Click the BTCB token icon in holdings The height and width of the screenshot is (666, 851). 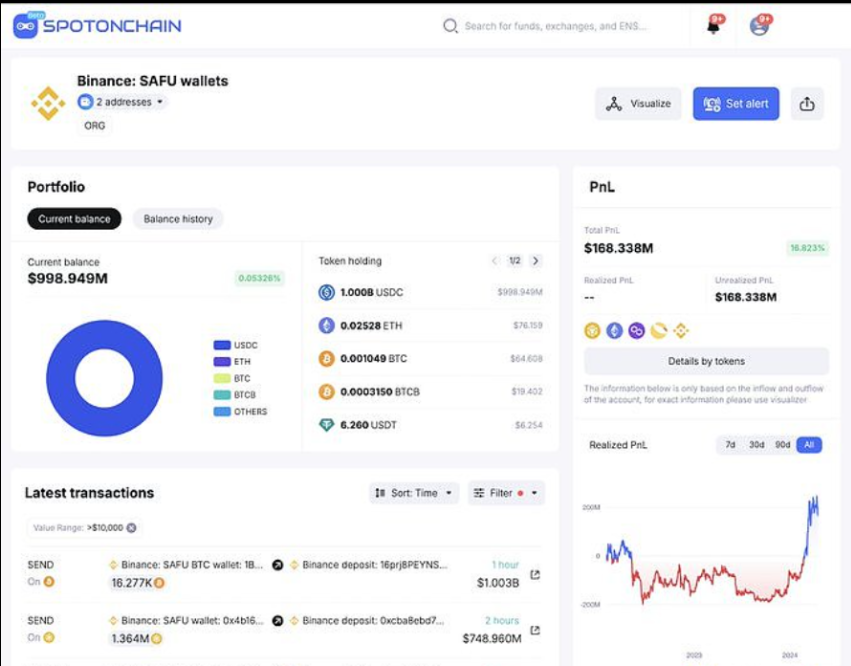[x=326, y=392]
